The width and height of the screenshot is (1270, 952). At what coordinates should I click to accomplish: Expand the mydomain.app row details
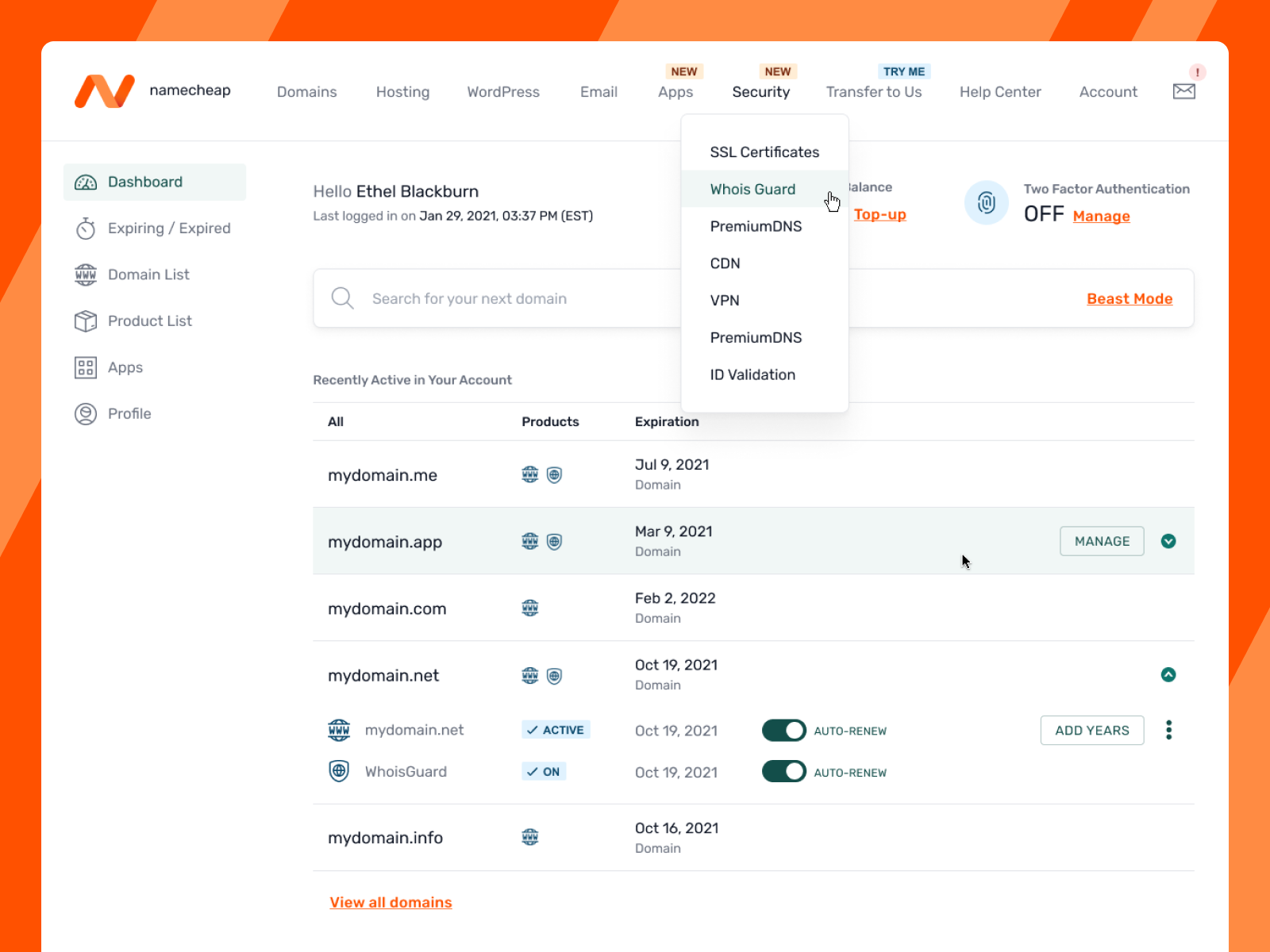1168,541
